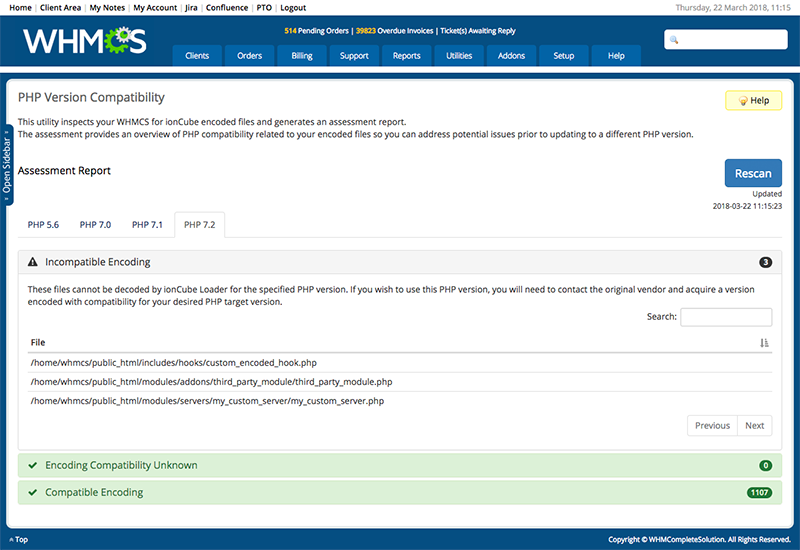This screenshot has width=800, height=550.
Task: Click the Assessment Report heading
Action: [64, 170]
